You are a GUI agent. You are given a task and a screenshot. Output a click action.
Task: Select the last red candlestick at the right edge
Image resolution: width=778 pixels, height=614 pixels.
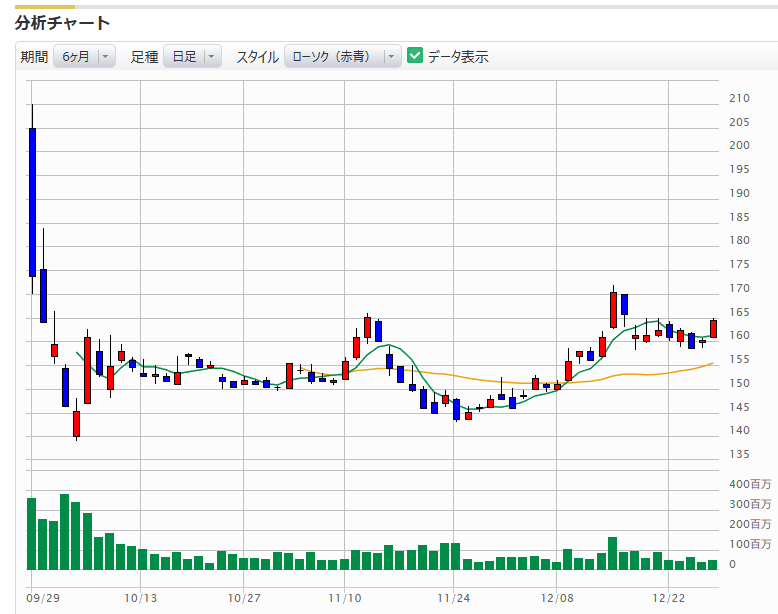click(x=713, y=328)
